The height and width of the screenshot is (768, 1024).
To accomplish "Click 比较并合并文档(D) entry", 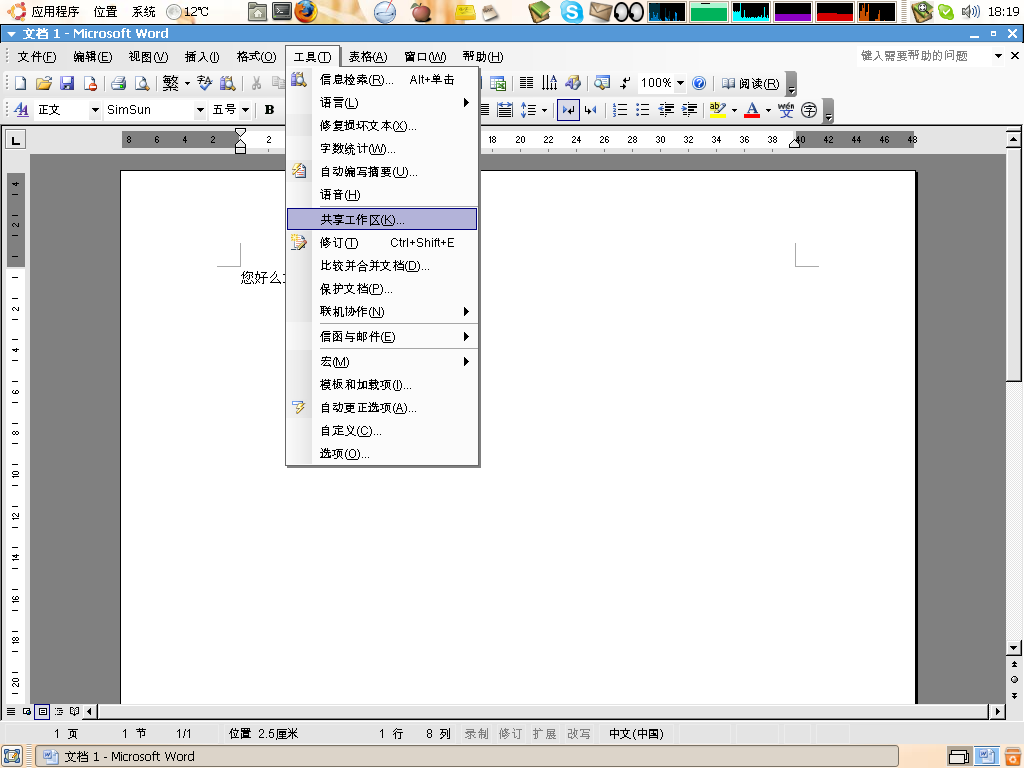I will tap(382, 266).
